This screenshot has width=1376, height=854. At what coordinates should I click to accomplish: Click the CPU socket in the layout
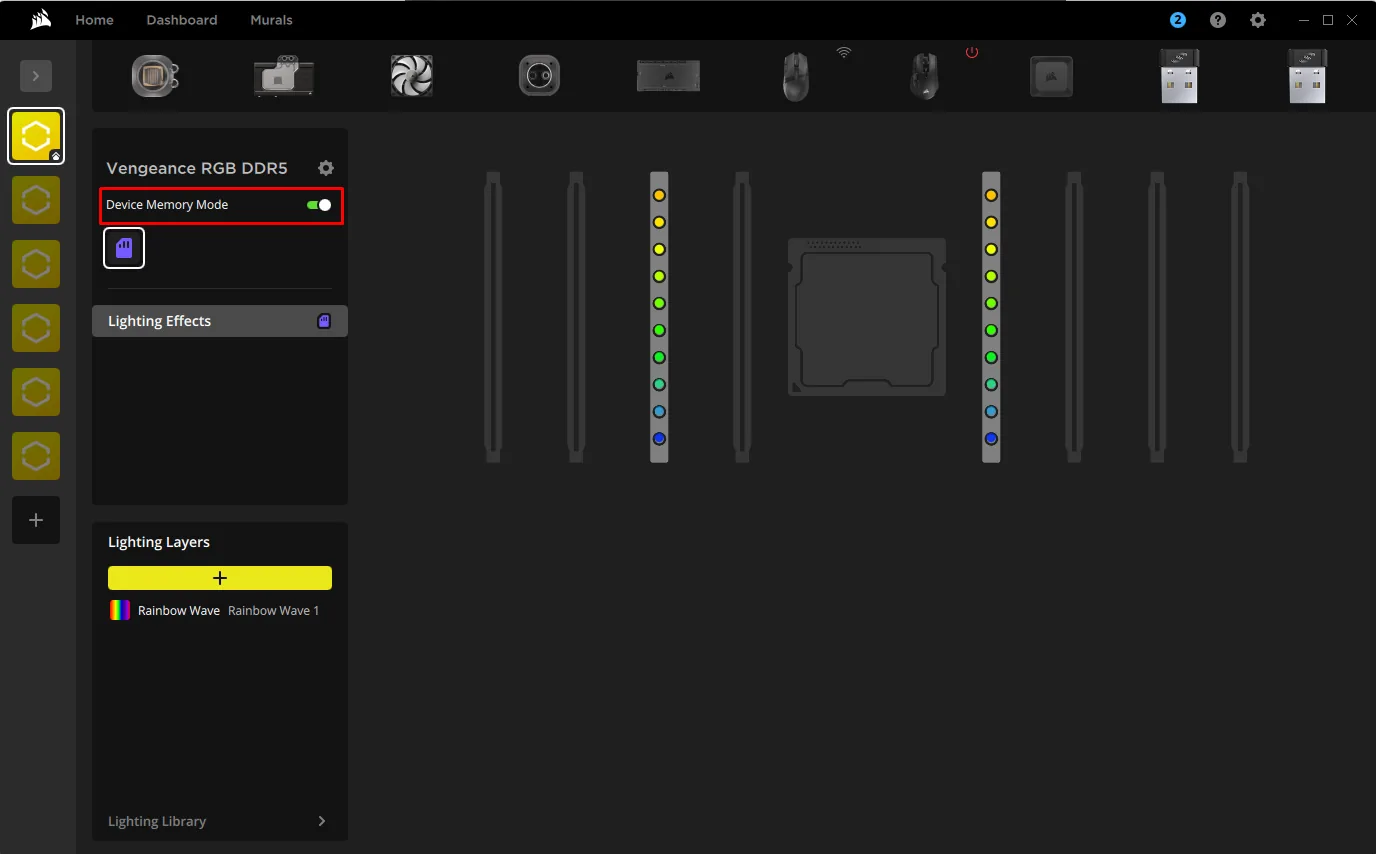point(867,316)
